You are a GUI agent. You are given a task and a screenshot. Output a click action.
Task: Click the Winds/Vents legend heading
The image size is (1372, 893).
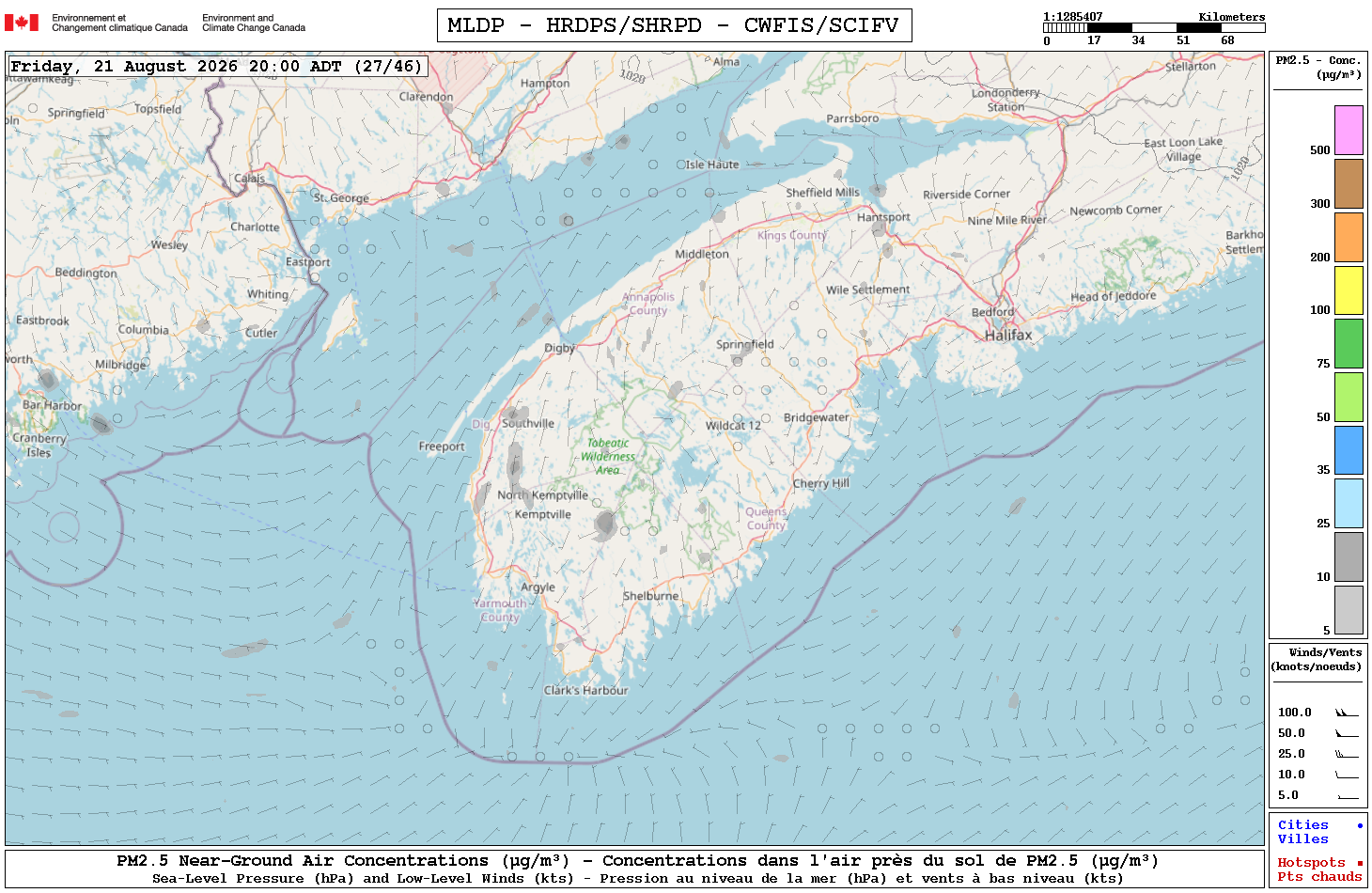(x=1316, y=659)
